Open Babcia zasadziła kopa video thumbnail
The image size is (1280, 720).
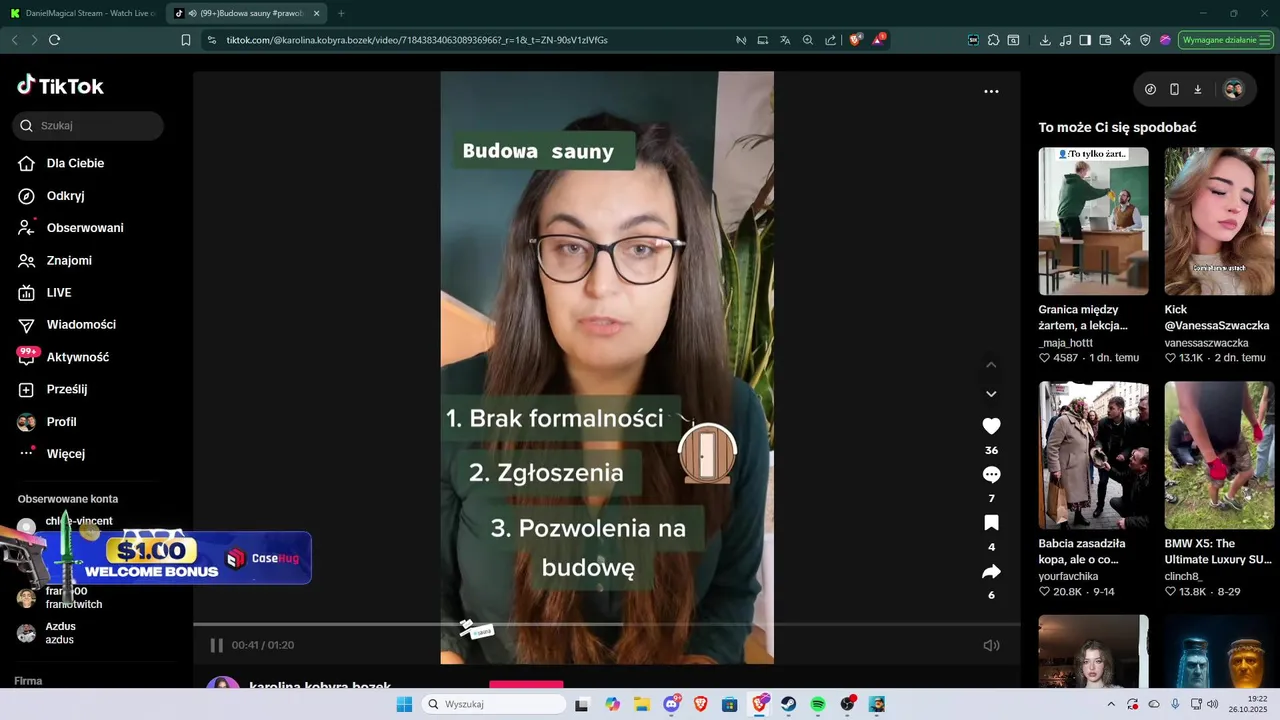point(1093,455)
